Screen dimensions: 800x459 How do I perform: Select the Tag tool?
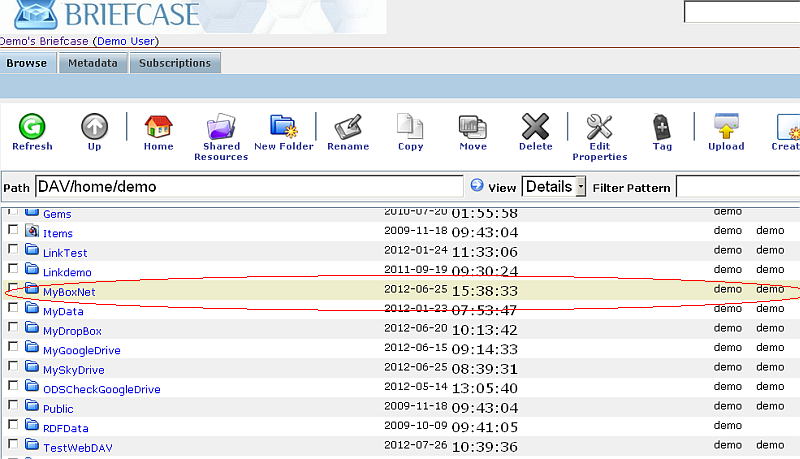(x=662, y=127)
